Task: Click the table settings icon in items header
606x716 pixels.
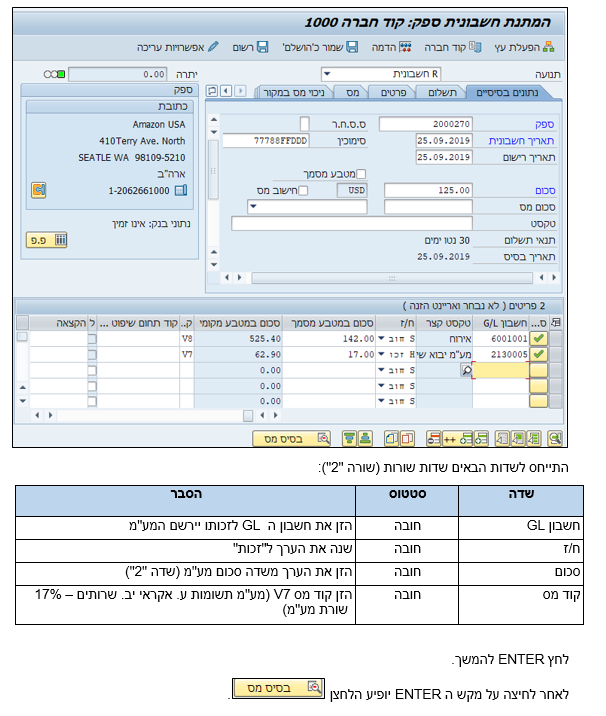Action: [x=556, y=322]
